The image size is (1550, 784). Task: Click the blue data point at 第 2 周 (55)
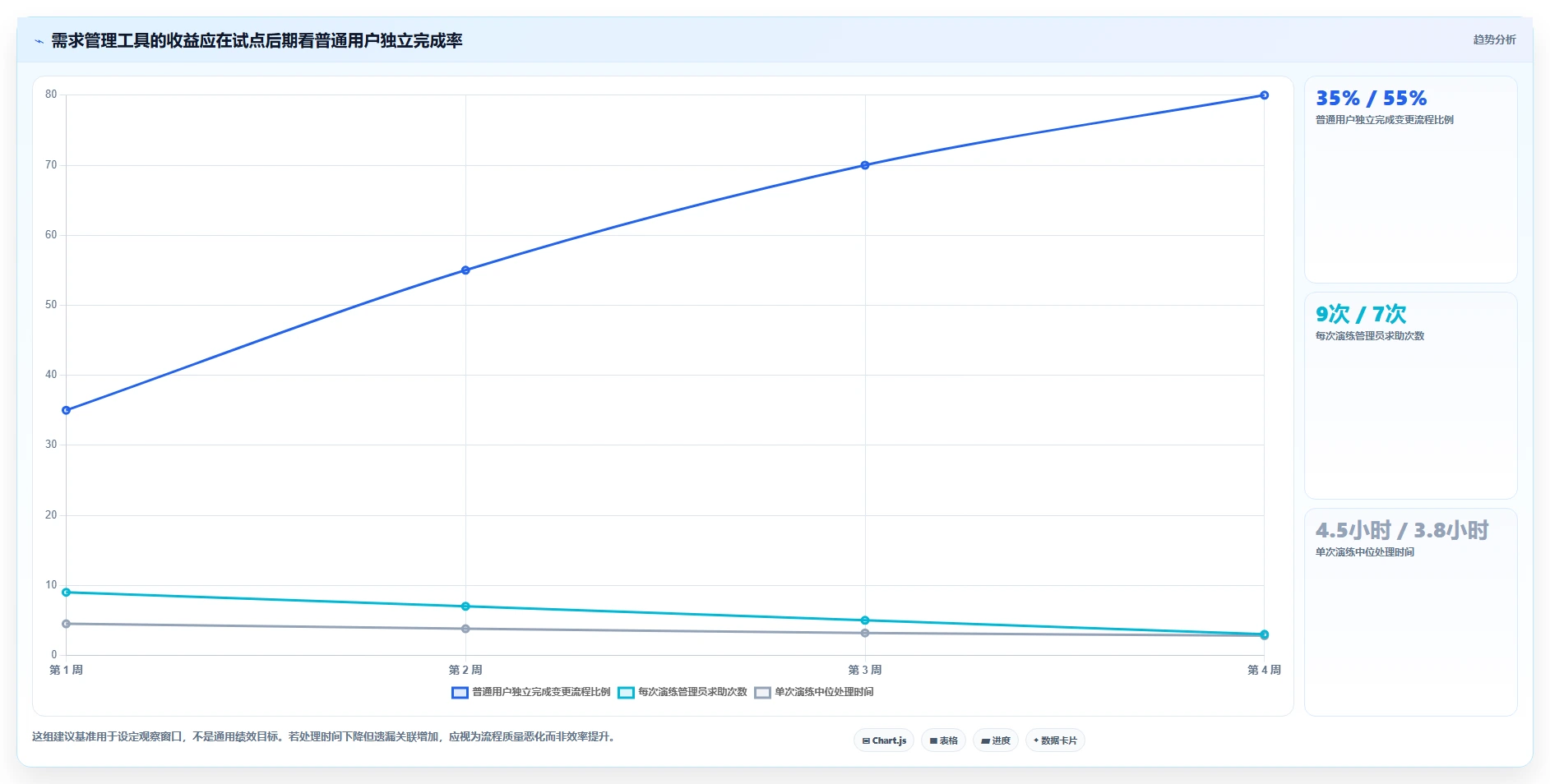tap(465, 270)
